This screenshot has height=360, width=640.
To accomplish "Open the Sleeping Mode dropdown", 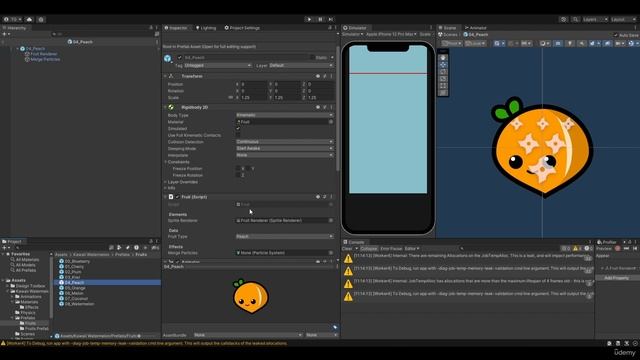I will [284, 148].
